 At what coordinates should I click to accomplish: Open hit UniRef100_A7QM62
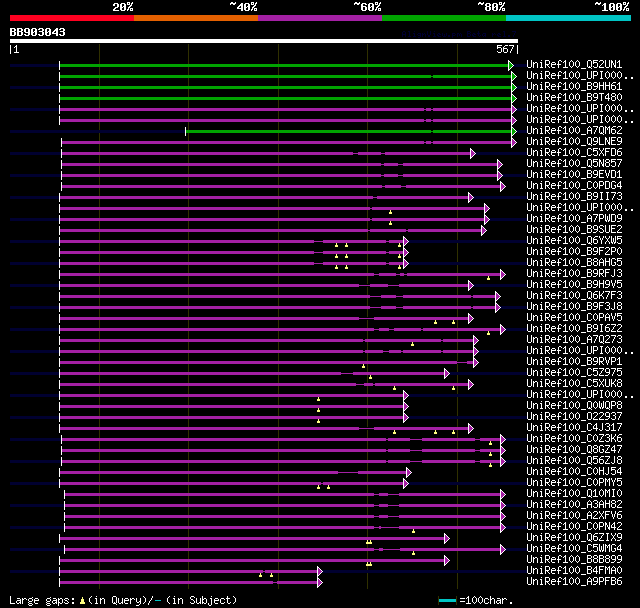[x=574, y=131]
